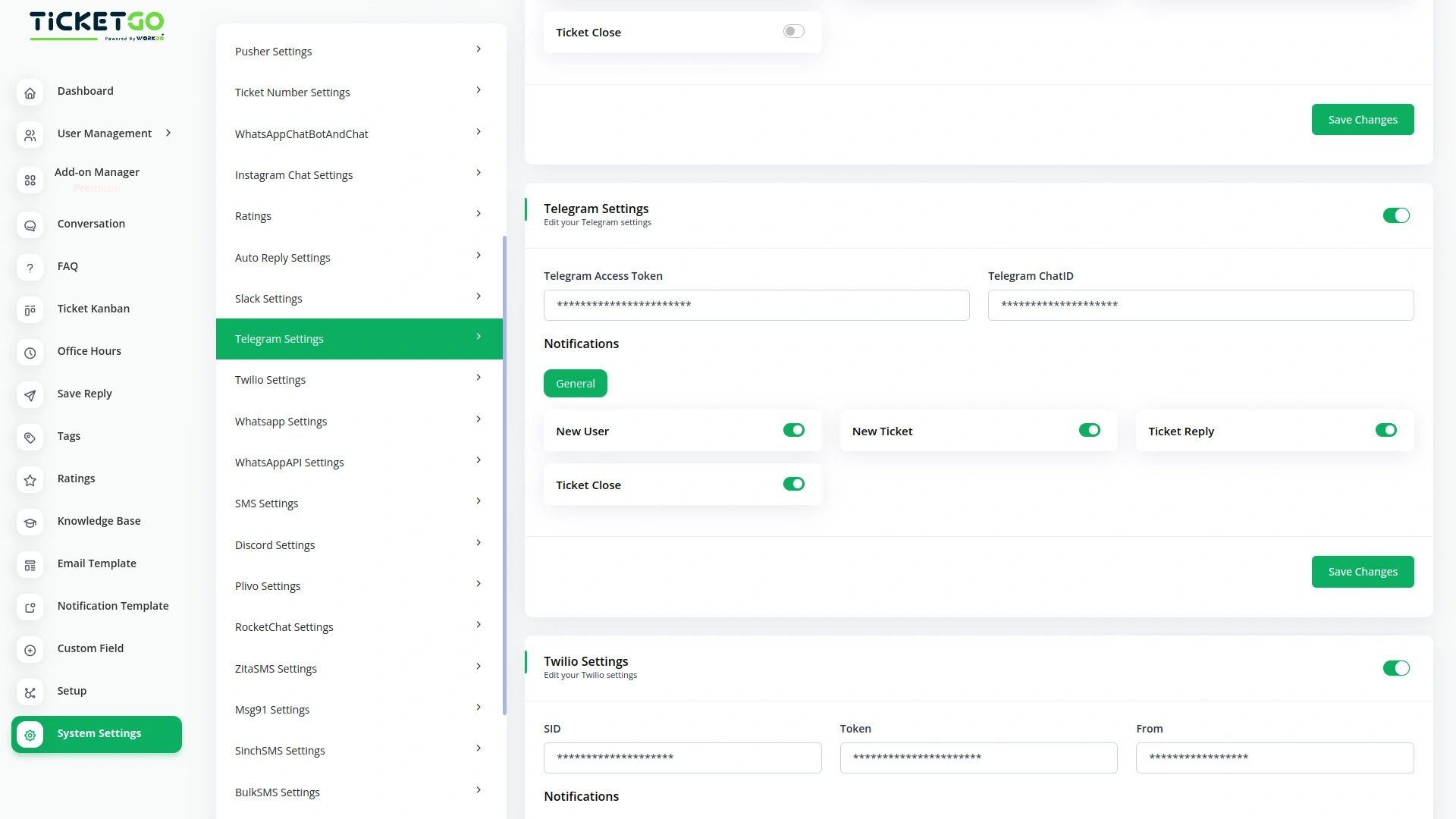Viewport: 1456px width, 819px height.
Task: Select the Tags icon in sidebar
Action: (x=30, y=438)
